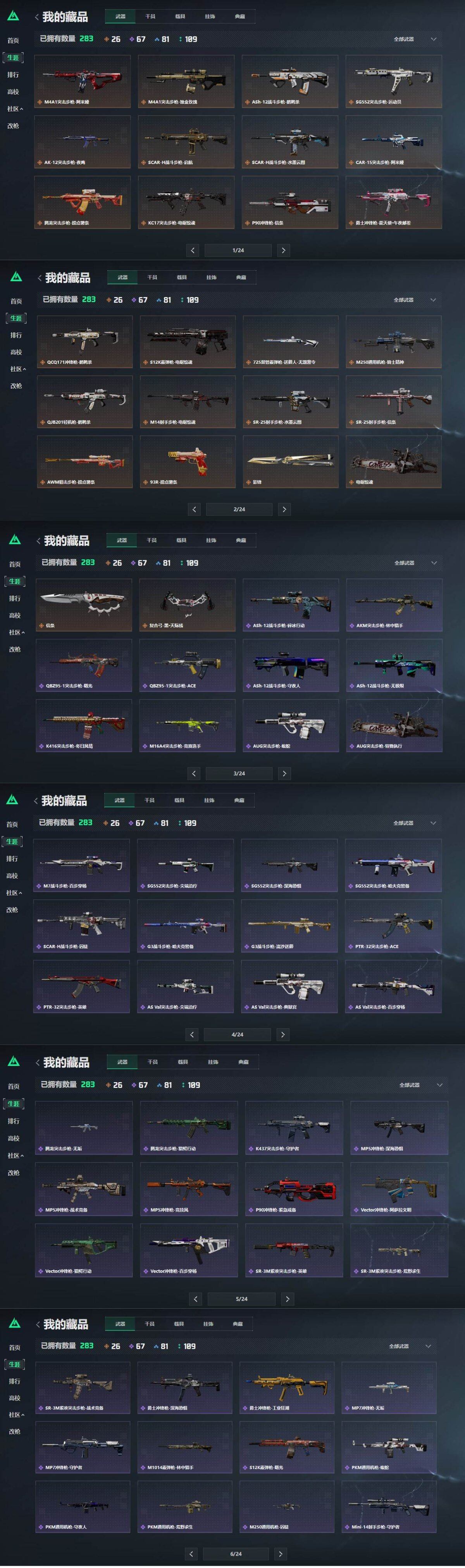This screenshot has height=1568, width=465.
Task: Open 首页 in sidebar on page 1/24
Action: click(x=14, y=40)
